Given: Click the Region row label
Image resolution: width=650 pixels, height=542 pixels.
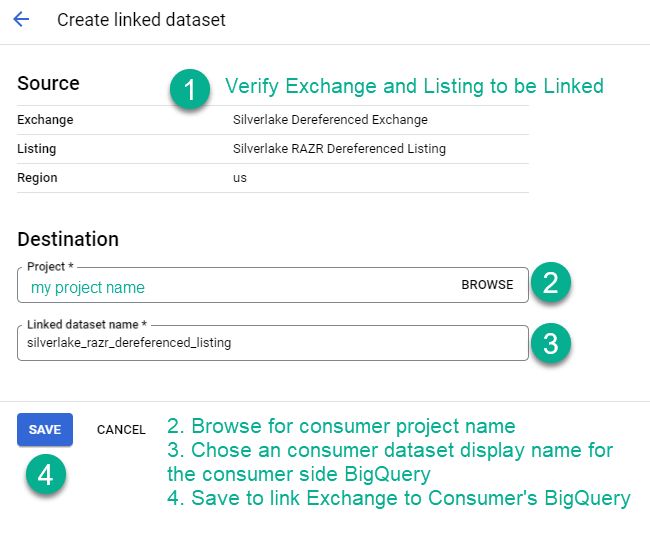Looking at the screenshot, I should 38,178.
